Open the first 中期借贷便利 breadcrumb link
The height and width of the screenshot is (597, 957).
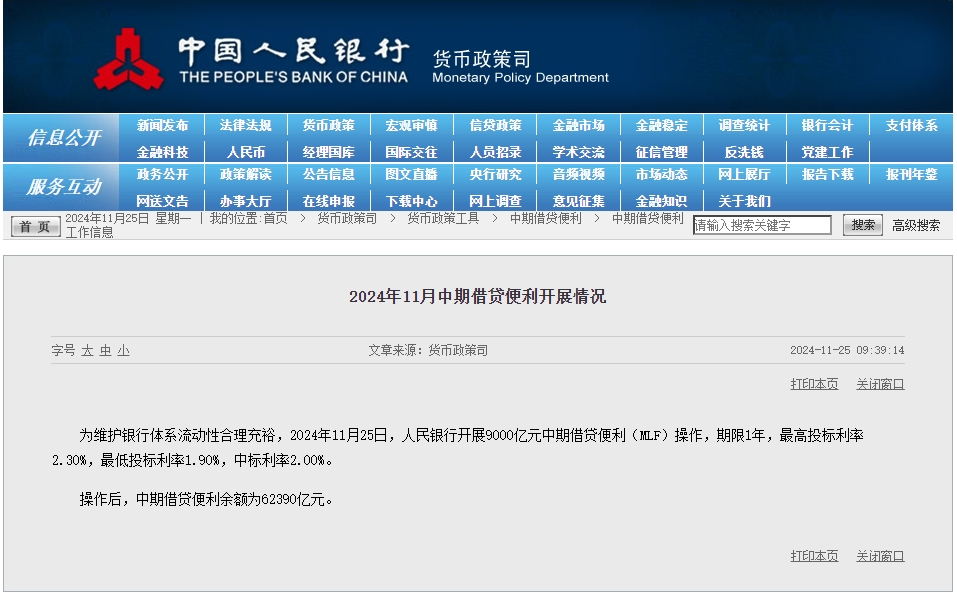click(x=546, y=219)
